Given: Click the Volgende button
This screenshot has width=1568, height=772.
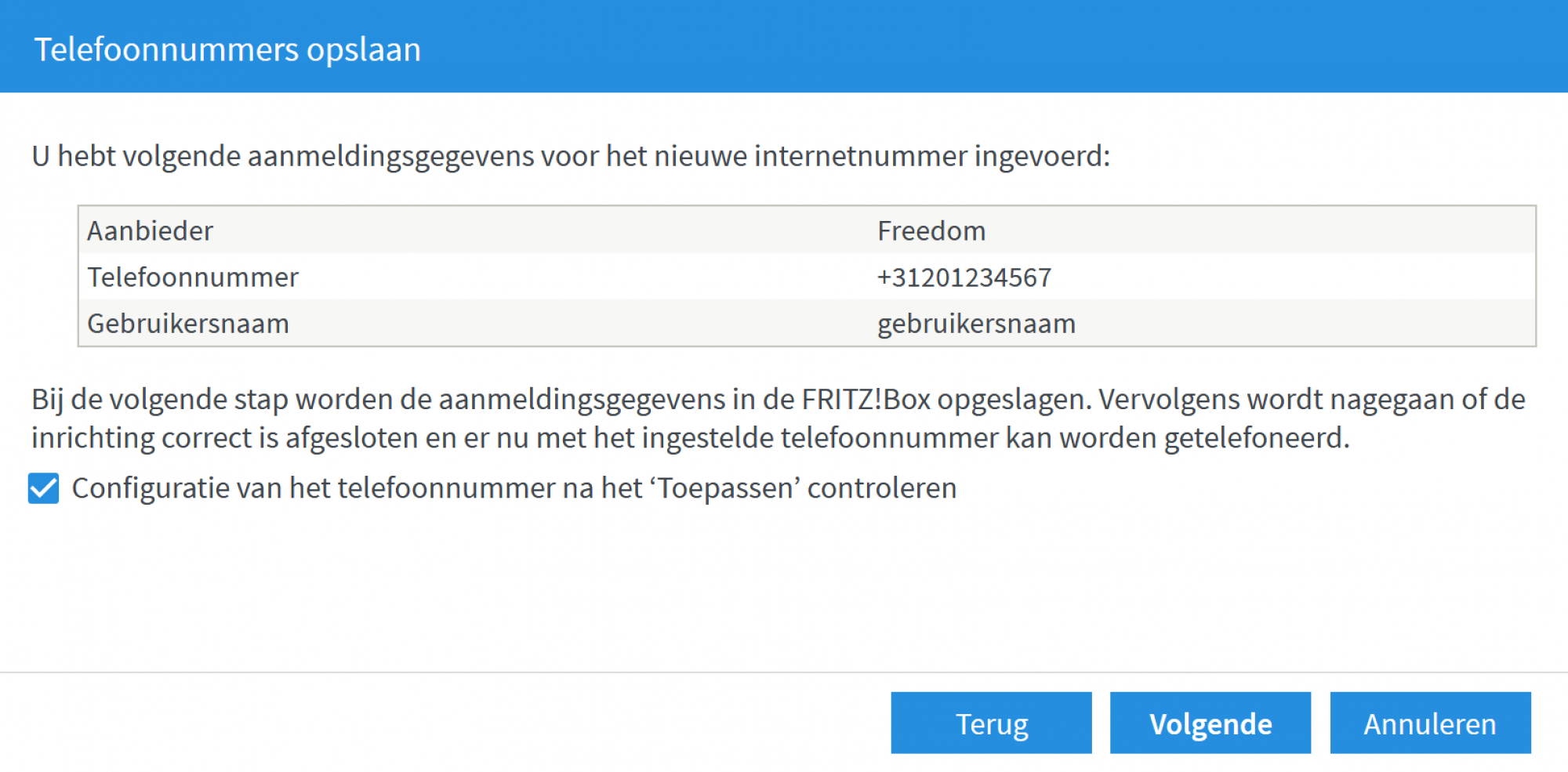Looking at the screenshot, I should click(1210, 723).
